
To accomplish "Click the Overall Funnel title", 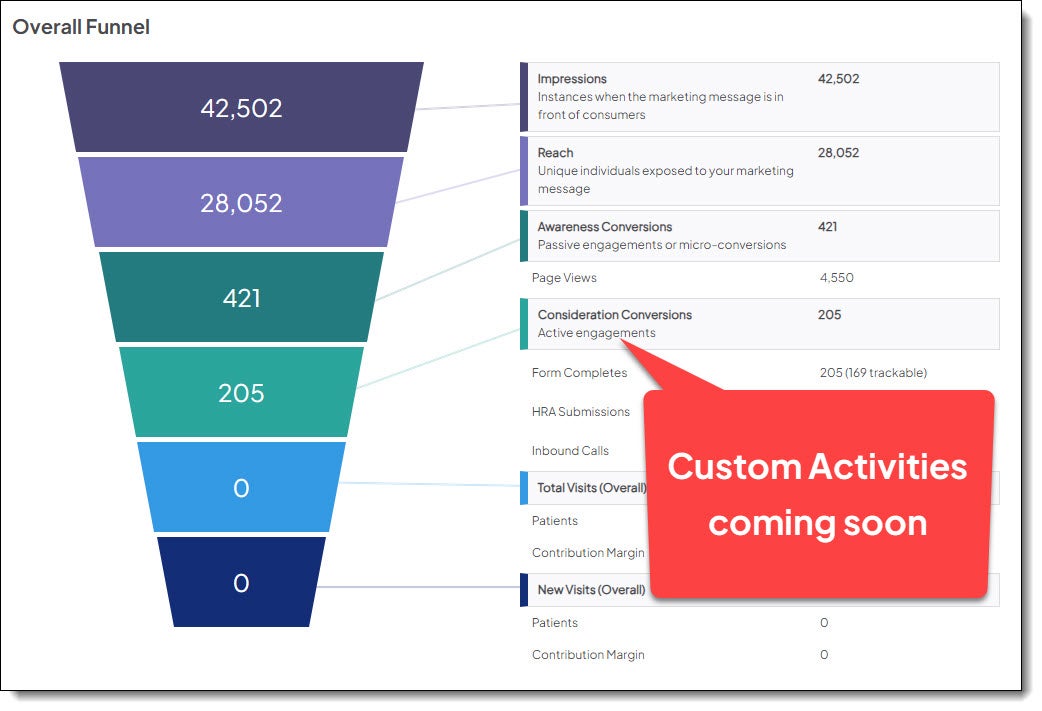I will [x=81, y=28].
